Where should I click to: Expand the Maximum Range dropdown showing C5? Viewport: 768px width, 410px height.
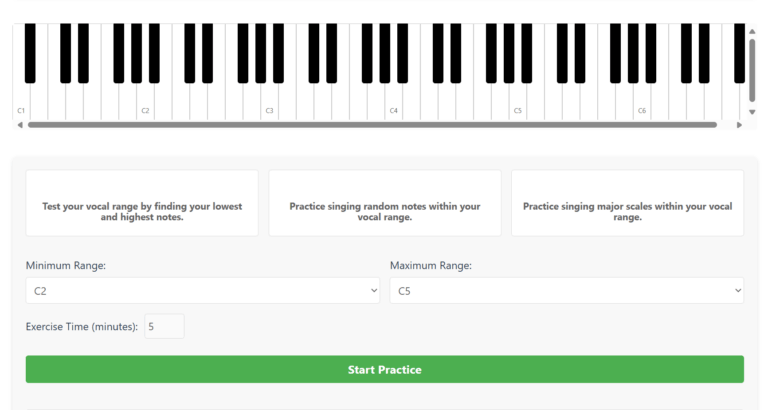pyautogui.click(x=567, y=291)
